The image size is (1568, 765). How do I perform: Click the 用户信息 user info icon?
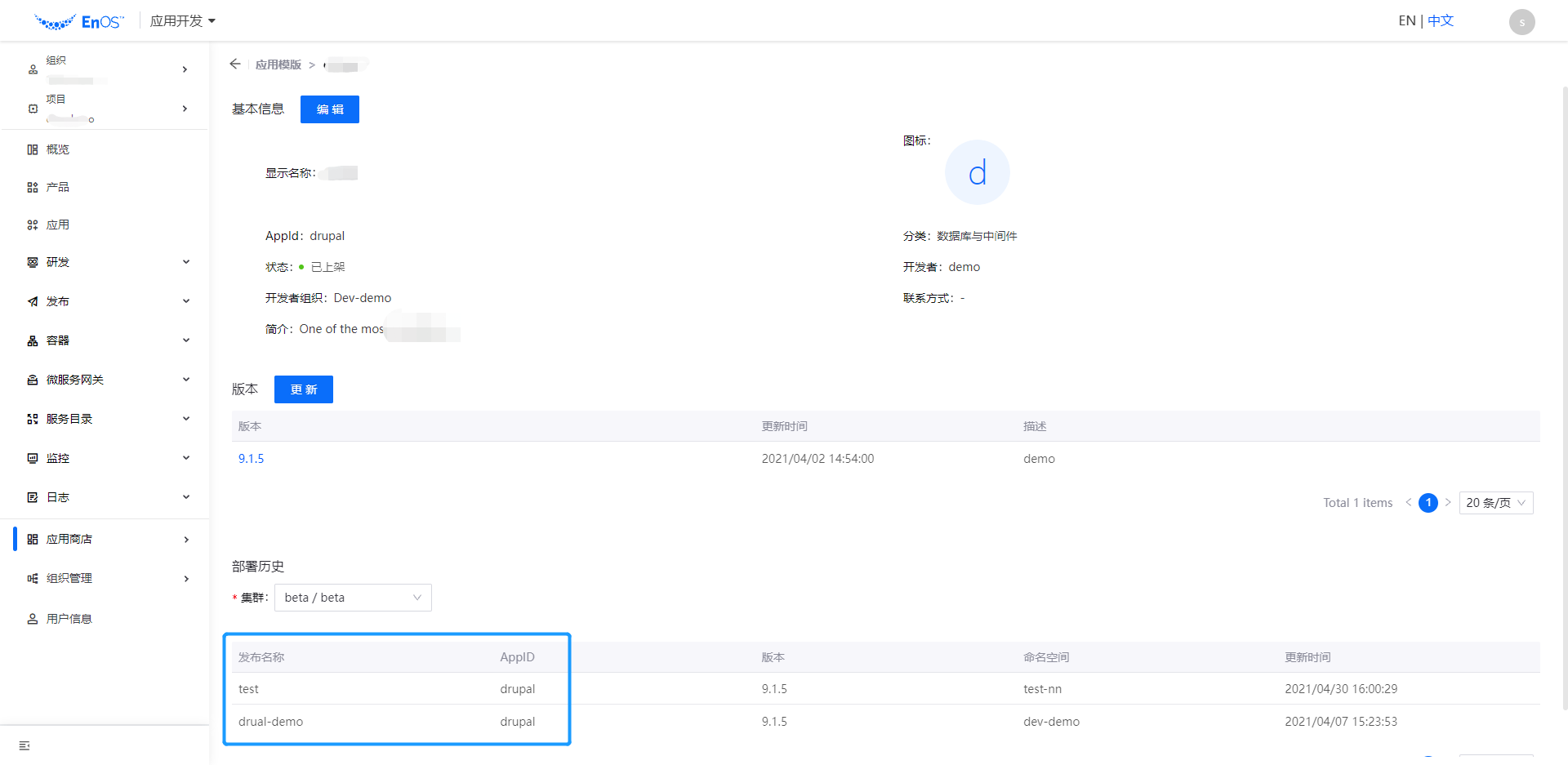click(x=33, y=619)
